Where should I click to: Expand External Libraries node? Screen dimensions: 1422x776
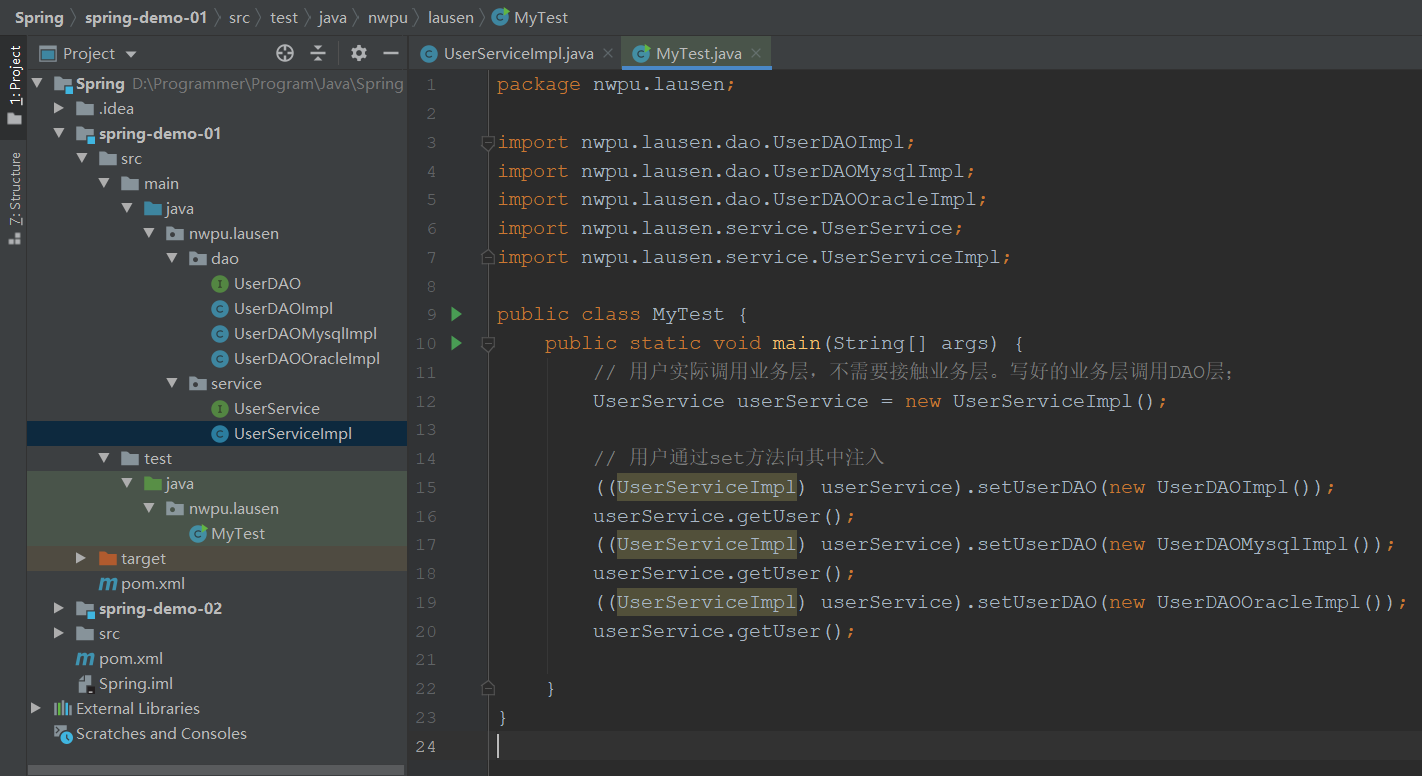(36, 708)
